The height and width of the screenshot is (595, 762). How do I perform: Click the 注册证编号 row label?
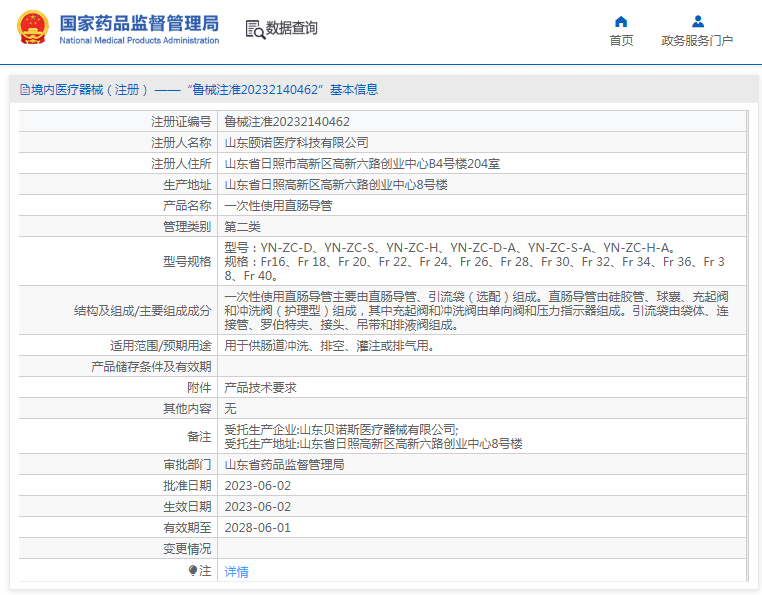181,122
